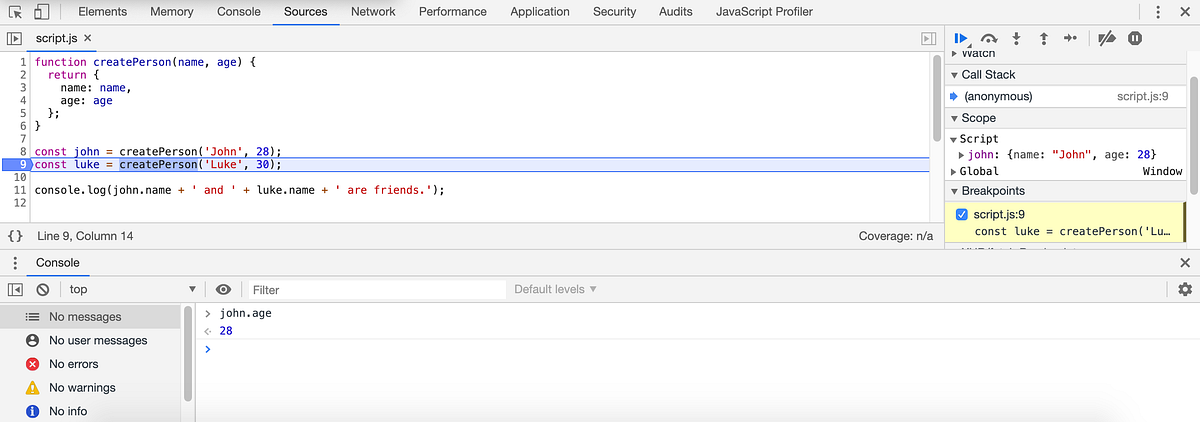
Task: Select the Console drawer tab
Action: (x=58, y=263)
